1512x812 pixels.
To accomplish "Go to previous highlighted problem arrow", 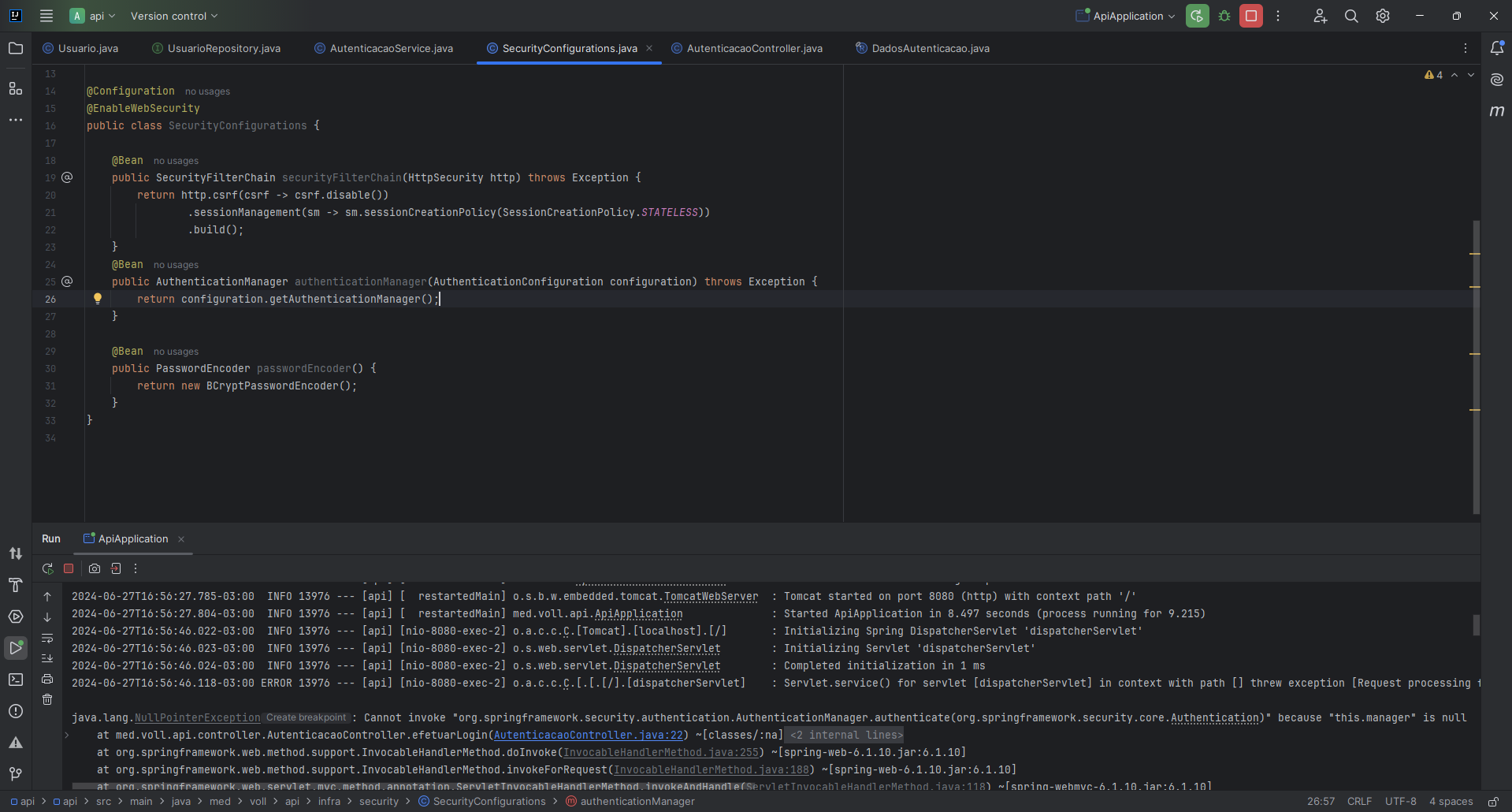I will (x=1454, y=75).
